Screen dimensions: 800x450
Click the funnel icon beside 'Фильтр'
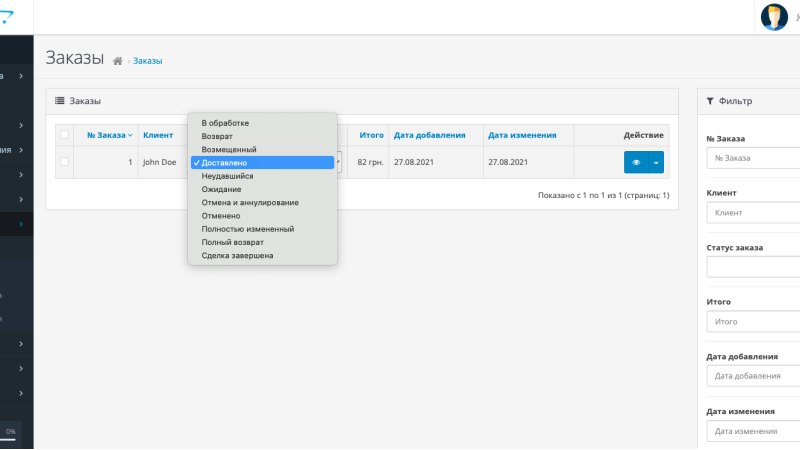[710, 101]
